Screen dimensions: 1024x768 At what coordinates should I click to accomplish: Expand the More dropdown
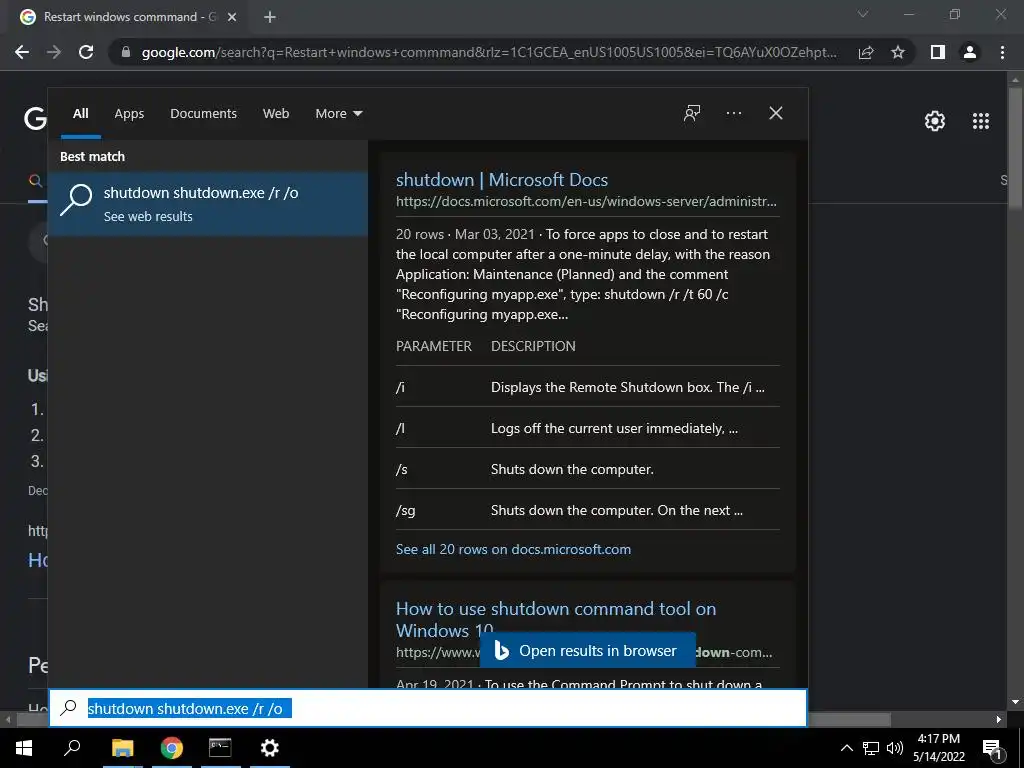point(338,114)
